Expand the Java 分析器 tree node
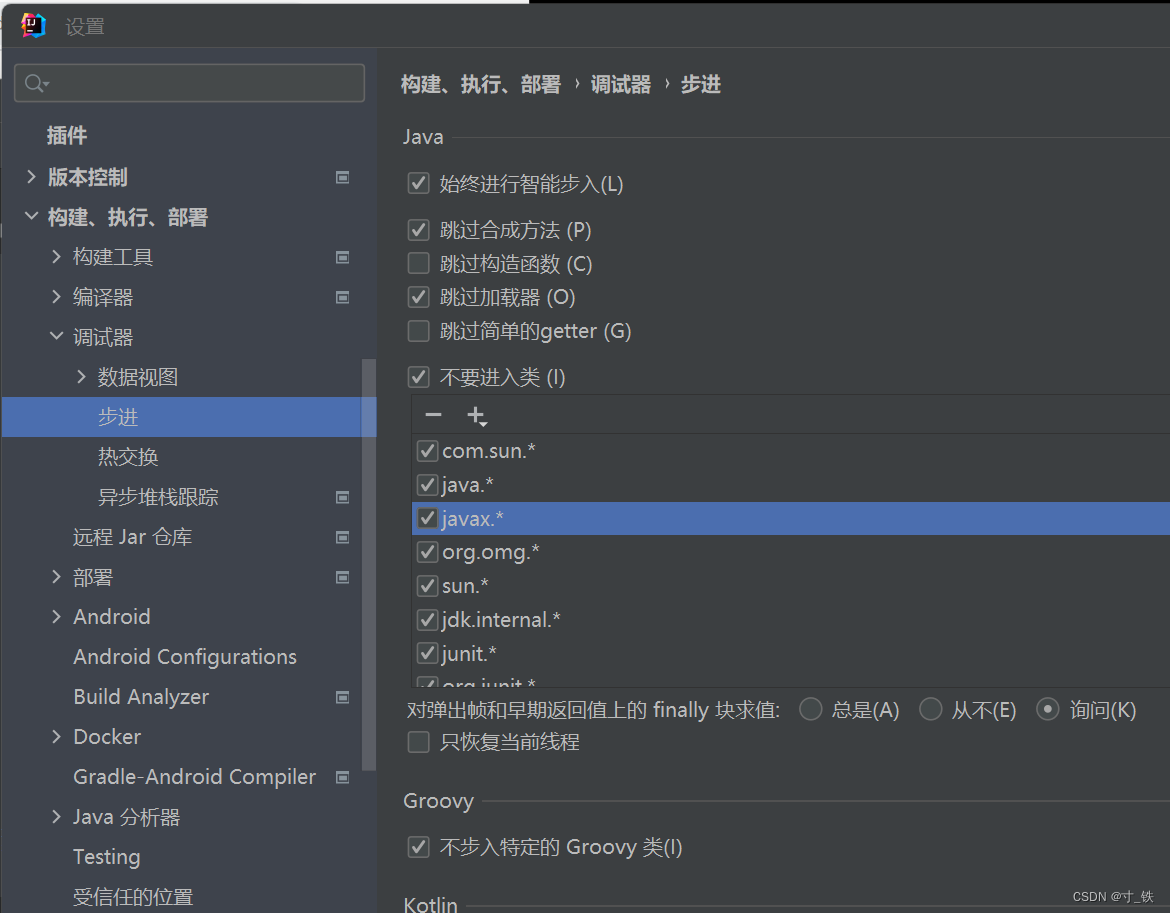This screenshot has height=913, width=1170. (56, 817)
